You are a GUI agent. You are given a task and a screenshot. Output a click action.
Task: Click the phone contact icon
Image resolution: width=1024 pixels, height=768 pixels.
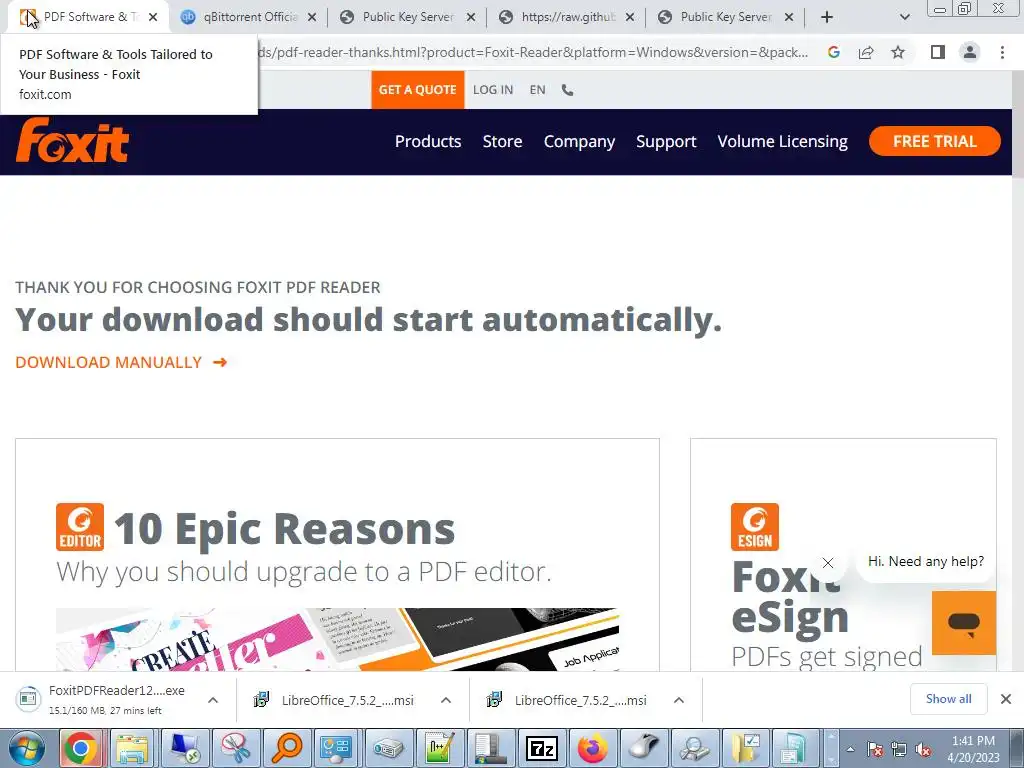pos(567,90)
